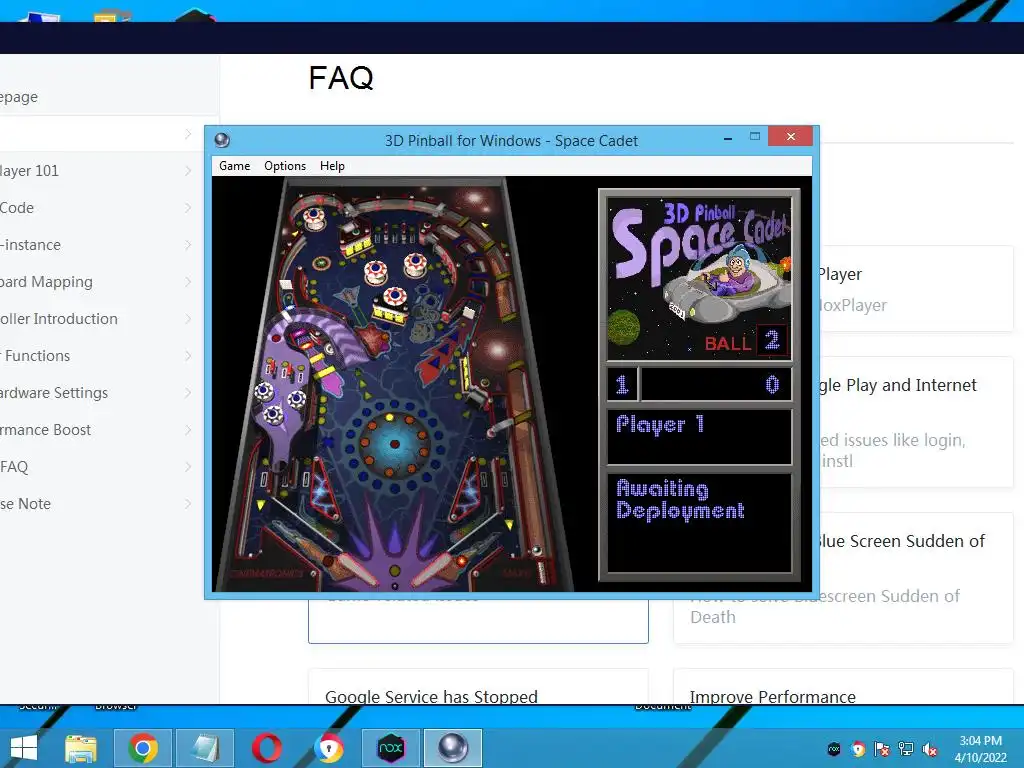The width and height of the screenshot is (1024, 768).
Task: Minimize the 3D Pinball window
Action: click(x=728, y=138)
